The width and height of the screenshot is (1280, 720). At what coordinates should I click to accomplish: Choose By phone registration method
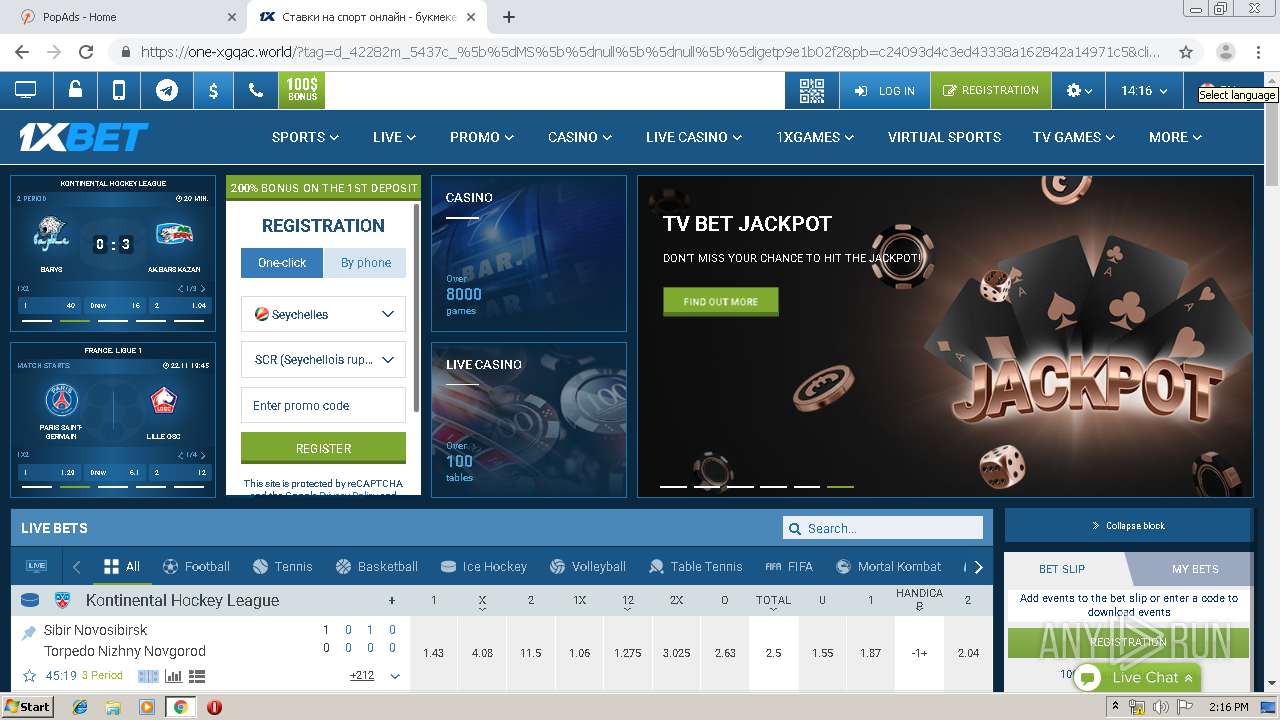coord(366,263)
